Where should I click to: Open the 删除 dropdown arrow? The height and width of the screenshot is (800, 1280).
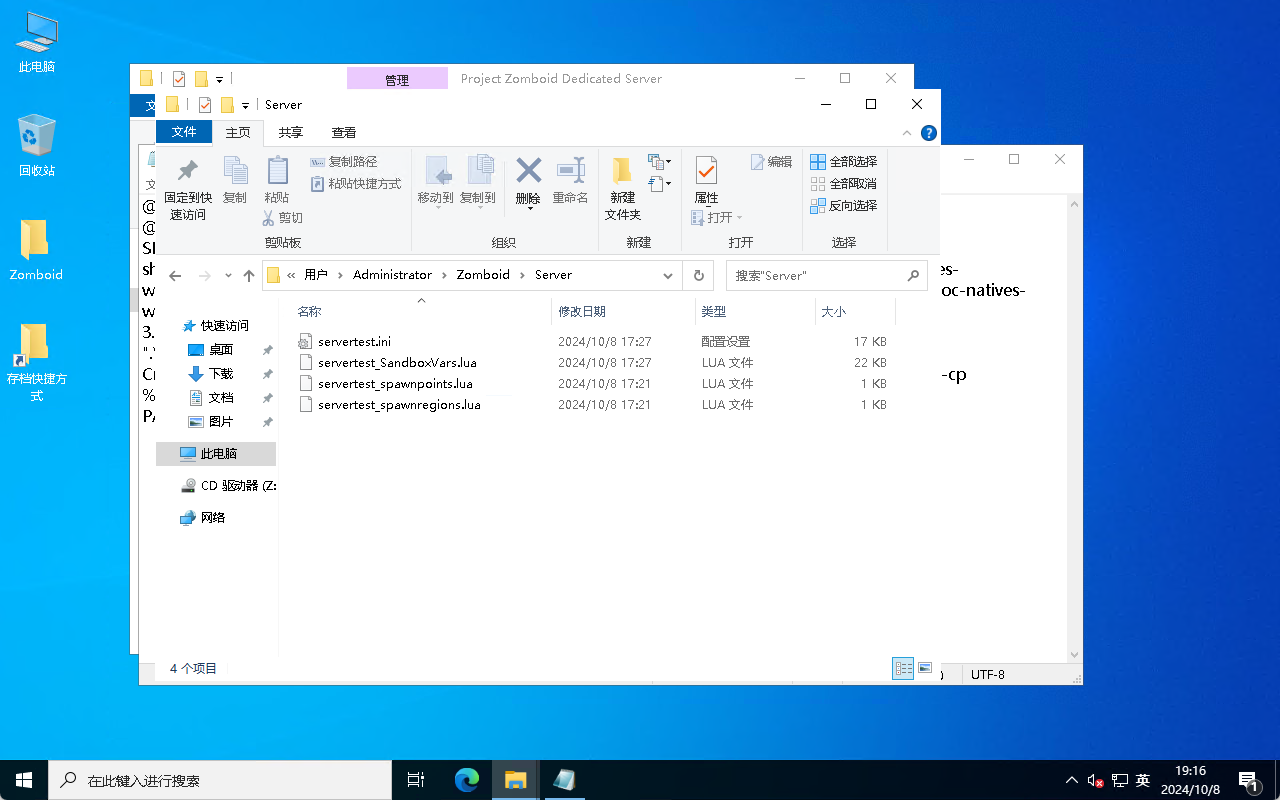pyautogui.click(x=528, y=208)
